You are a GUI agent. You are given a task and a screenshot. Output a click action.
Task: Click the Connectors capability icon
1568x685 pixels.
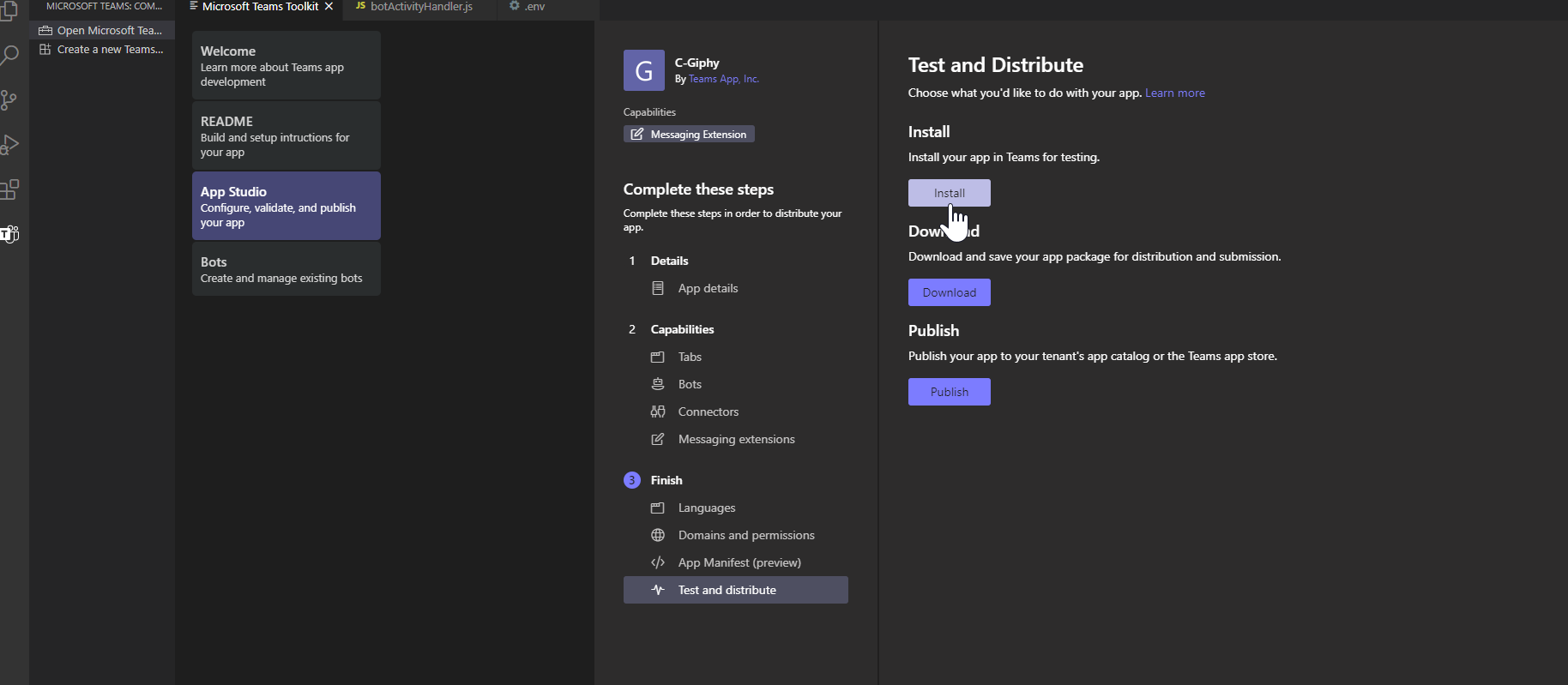pos(658,412)
